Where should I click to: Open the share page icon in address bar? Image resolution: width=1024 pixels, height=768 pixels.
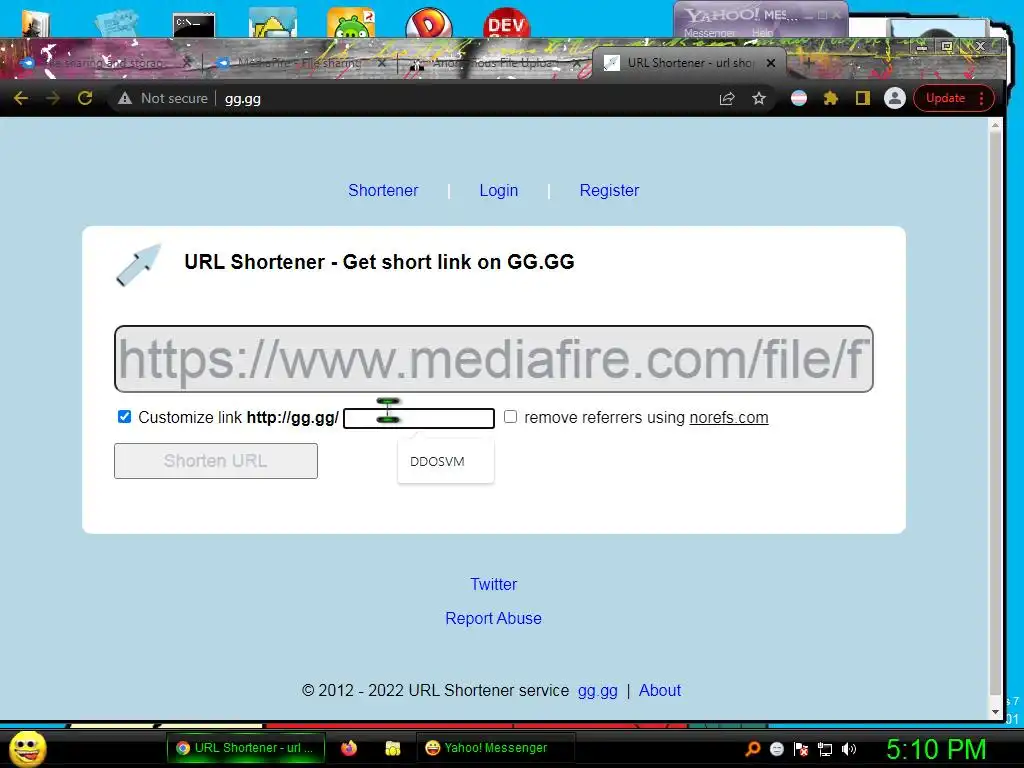pos(727,99)
